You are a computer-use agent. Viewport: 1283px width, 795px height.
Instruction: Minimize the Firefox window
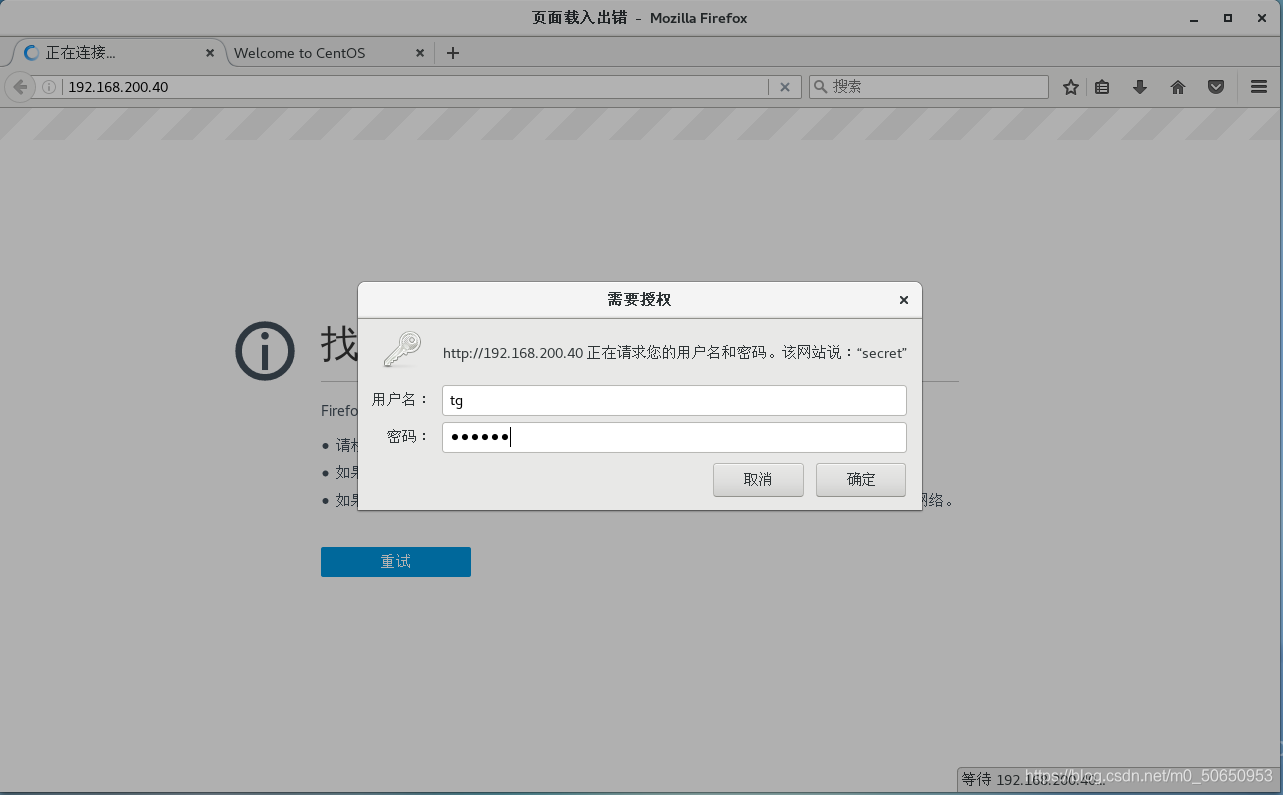(x=1195, y=18)
